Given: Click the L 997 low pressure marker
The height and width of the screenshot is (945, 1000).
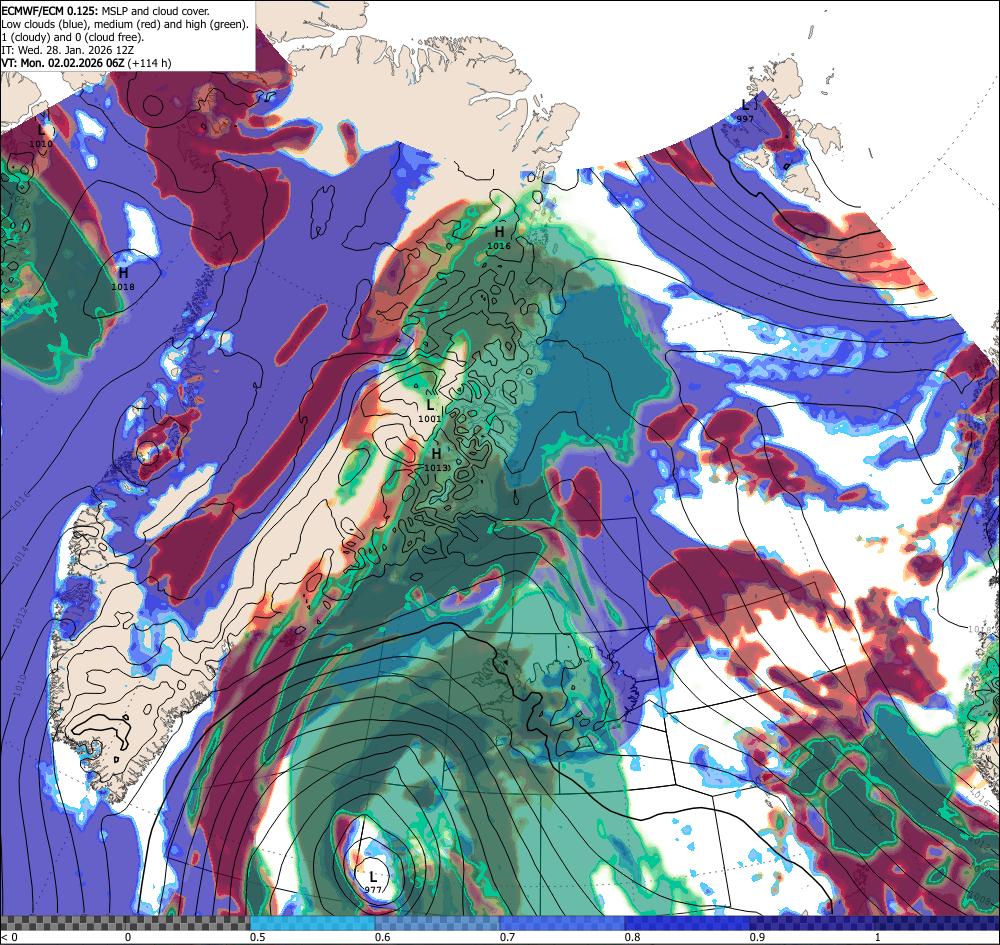Looking at the screenshot, I should (x=745, y=110).
